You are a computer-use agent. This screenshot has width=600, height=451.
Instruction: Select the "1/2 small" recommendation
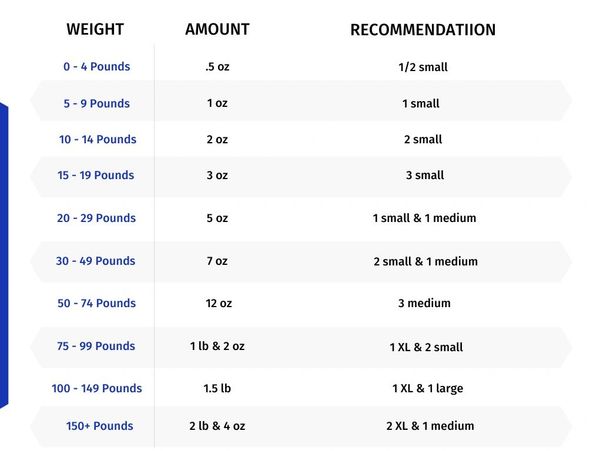(x=422, y=67)
